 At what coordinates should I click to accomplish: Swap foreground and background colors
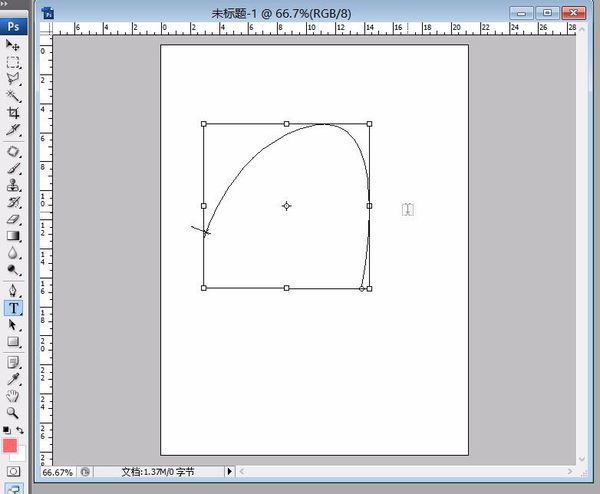[x=20, y=430]
